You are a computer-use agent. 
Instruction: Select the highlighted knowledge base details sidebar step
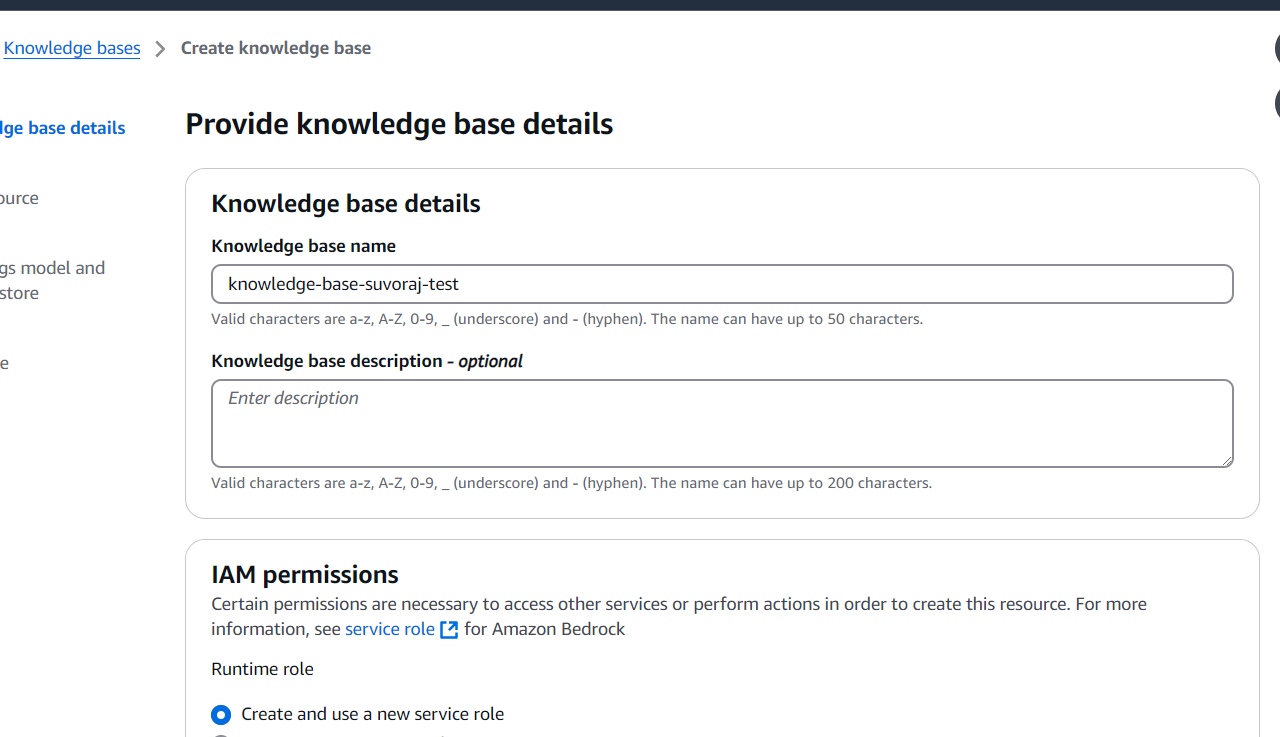(62, 127)
